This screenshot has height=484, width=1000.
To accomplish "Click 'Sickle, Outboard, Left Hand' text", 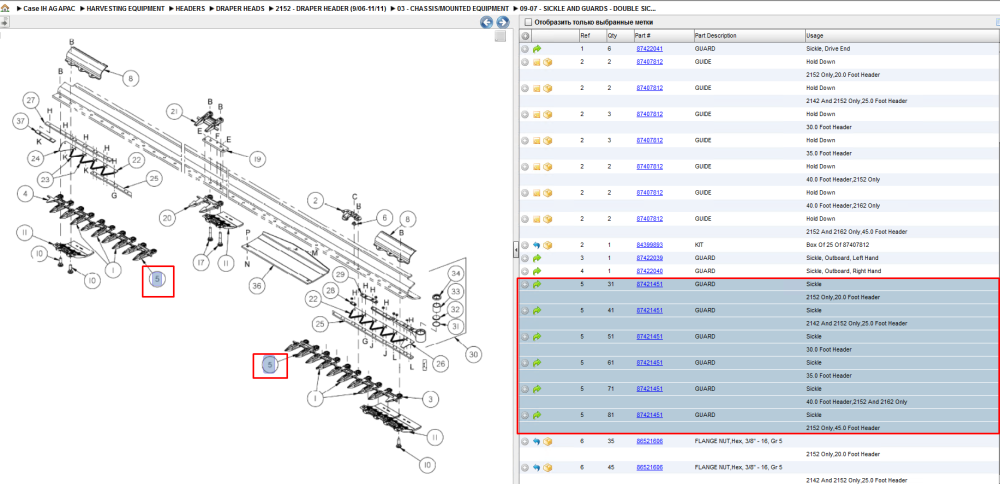I will 840,258.
